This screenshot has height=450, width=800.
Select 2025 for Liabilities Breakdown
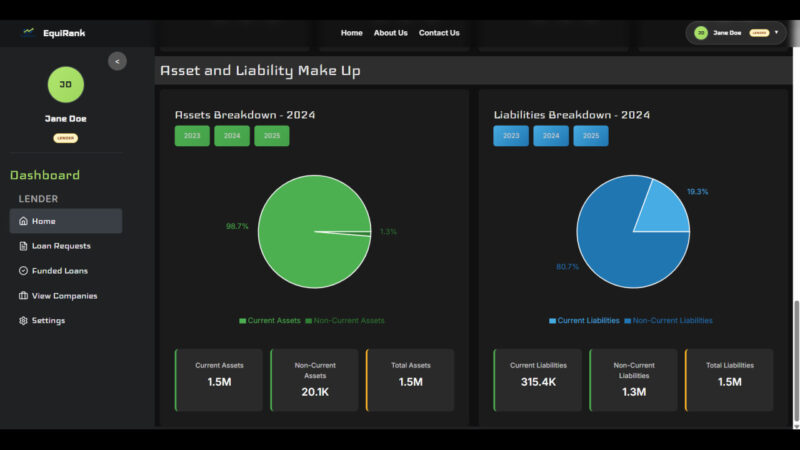(590, 136)
